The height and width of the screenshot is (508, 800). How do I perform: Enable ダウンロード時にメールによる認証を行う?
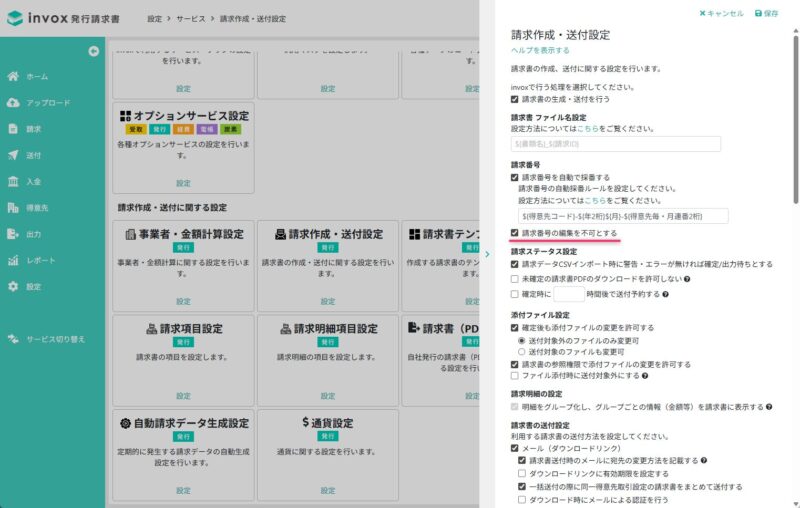pyautogui.click(x=521, y=500)
